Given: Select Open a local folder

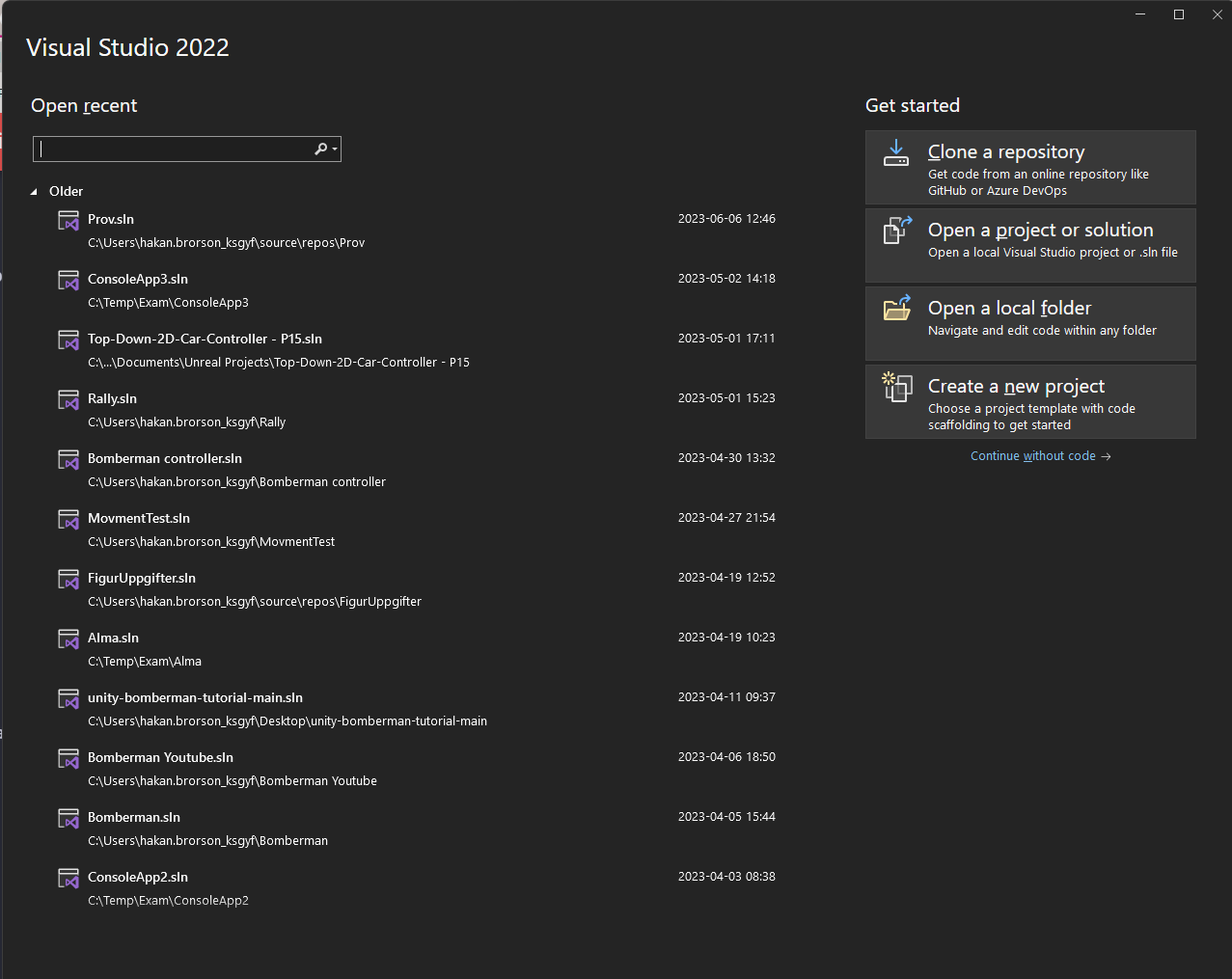Looking at the screenshot, I should (x=1030, y=324).
